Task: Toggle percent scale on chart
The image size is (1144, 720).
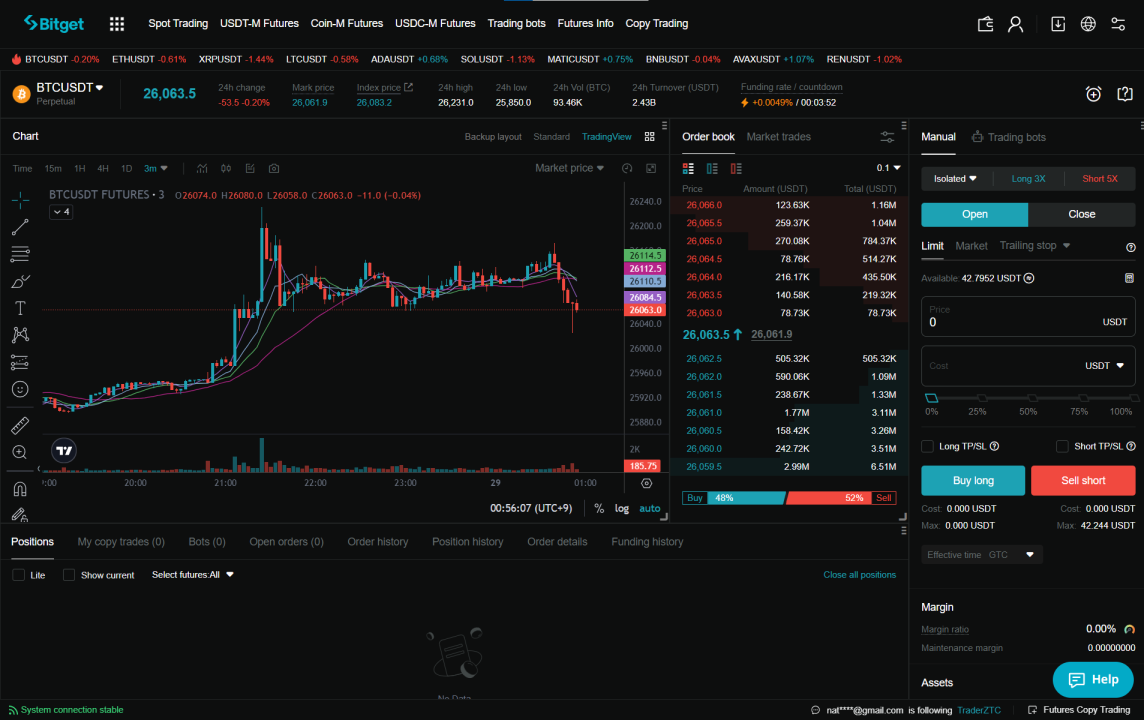Action: (599, 508)
